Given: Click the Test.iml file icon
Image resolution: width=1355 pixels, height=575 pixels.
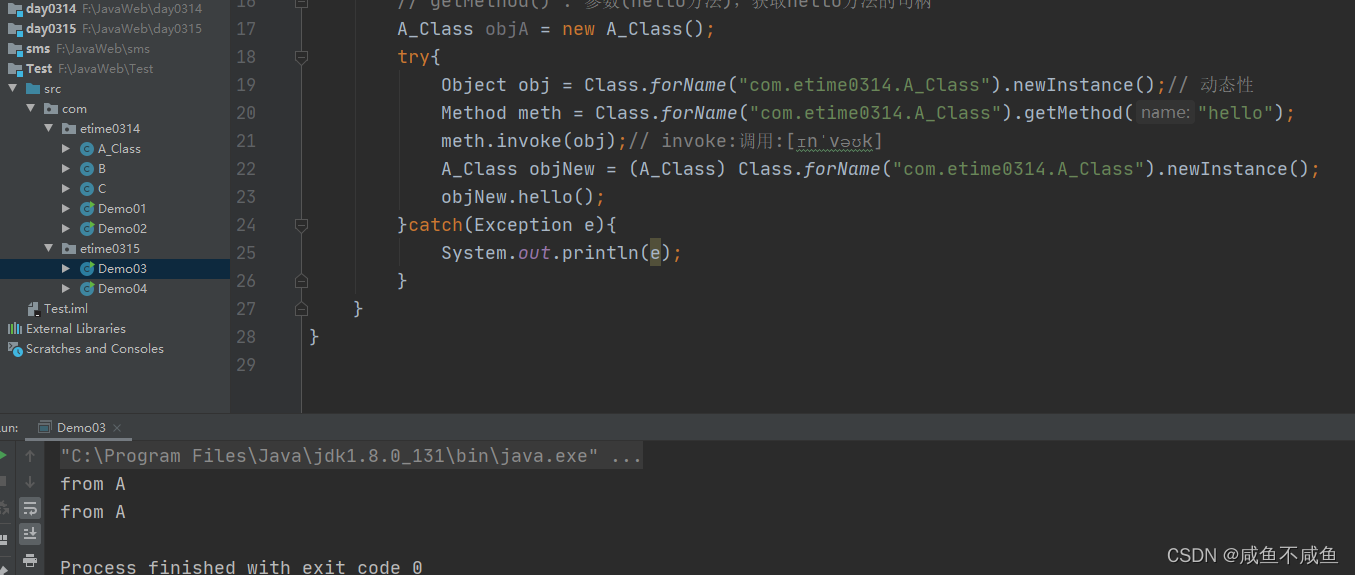Looking at the screenshot, I should (33, 309).
